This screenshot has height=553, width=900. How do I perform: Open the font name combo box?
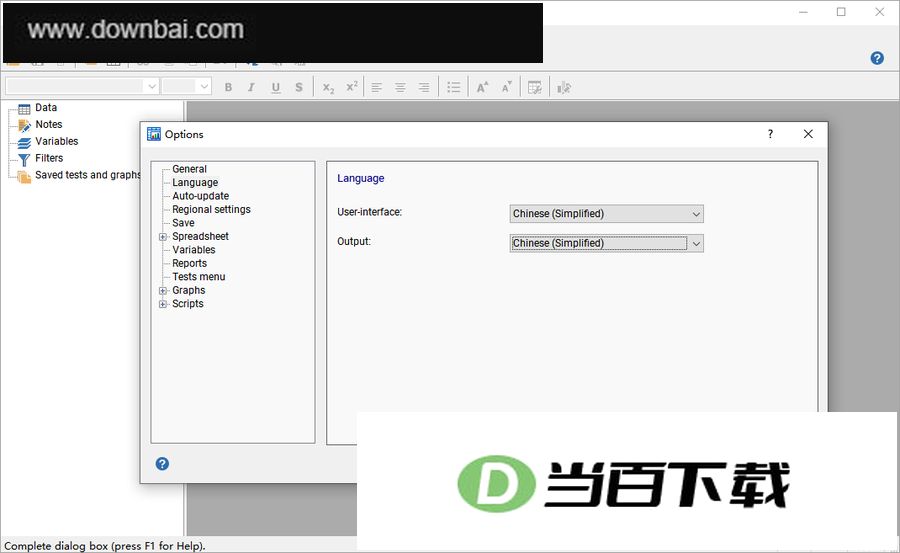pyautogui.click(x=82, y=86)
